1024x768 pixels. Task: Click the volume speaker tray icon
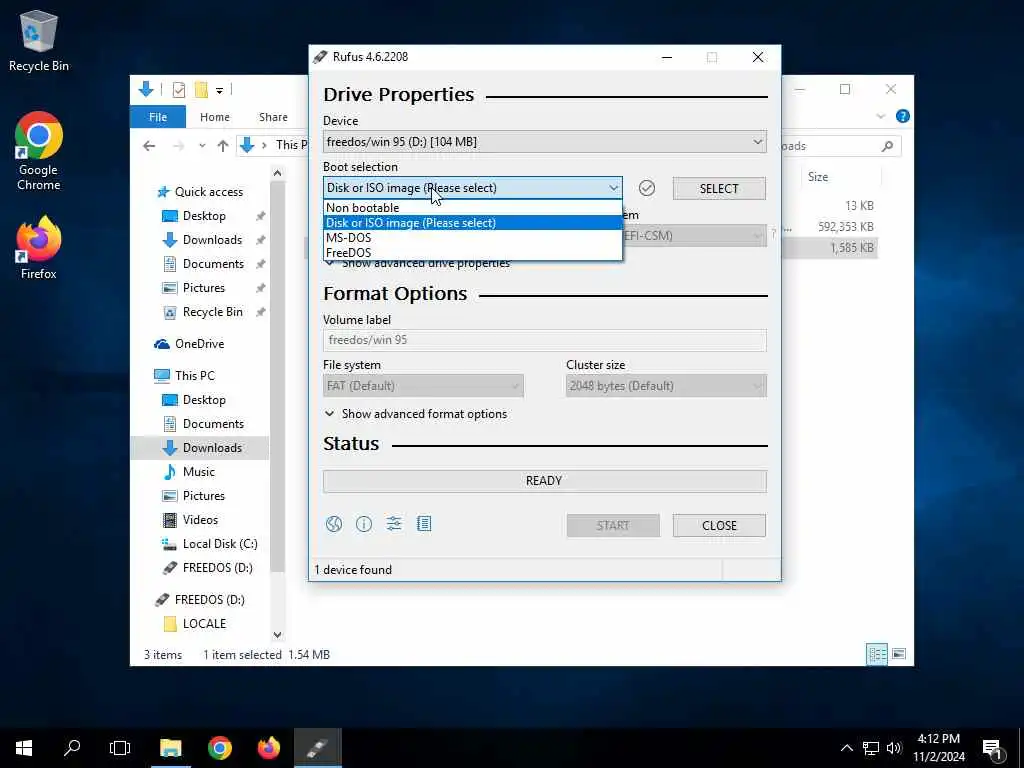894,748
